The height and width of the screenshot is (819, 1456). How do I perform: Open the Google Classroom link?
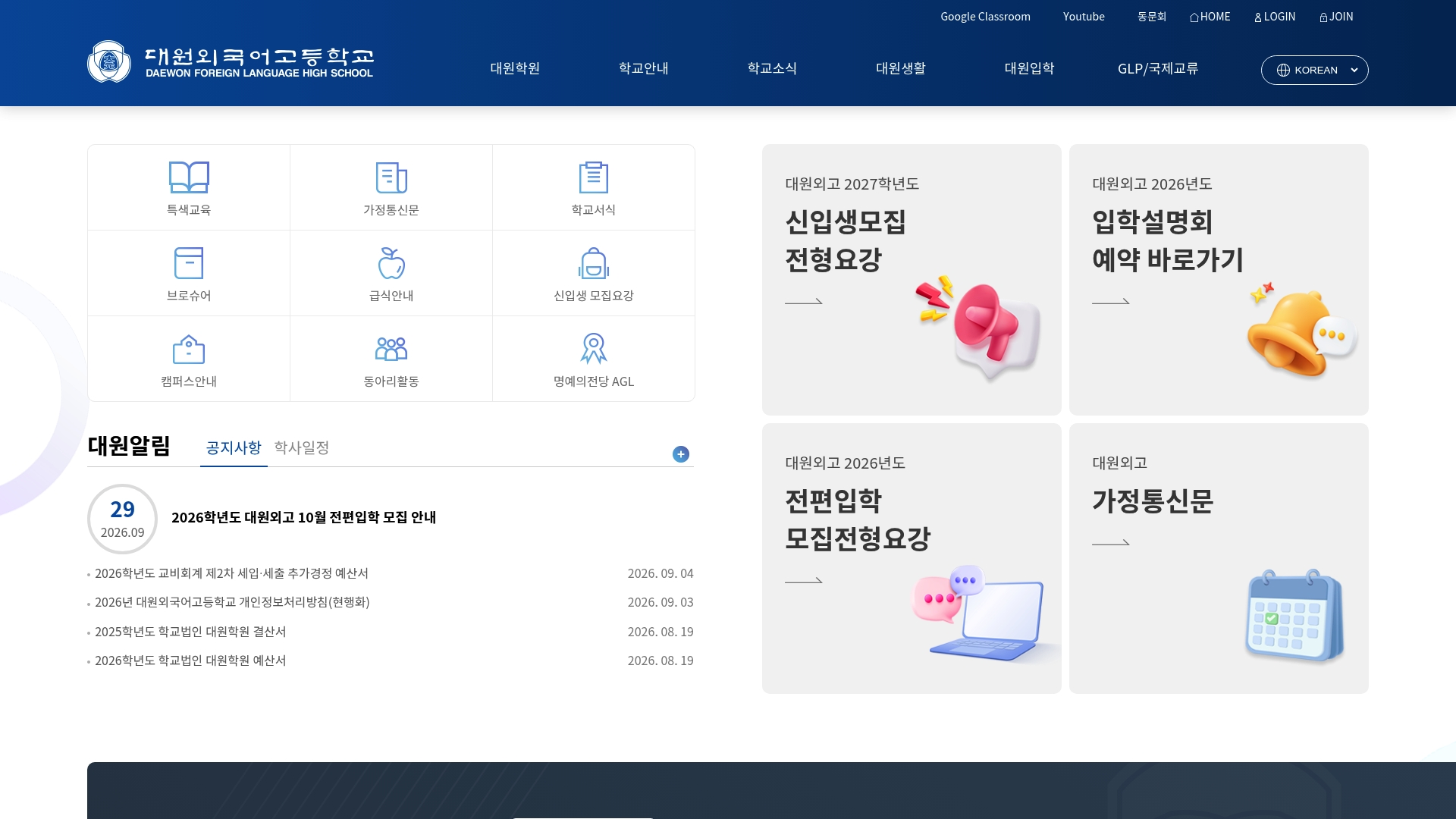(985, 17)
